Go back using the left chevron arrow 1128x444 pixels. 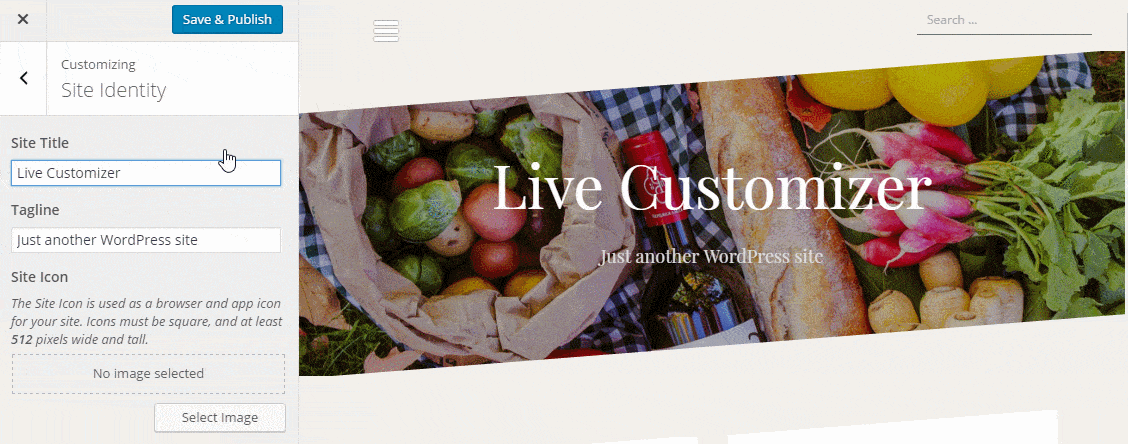point(24,78)
